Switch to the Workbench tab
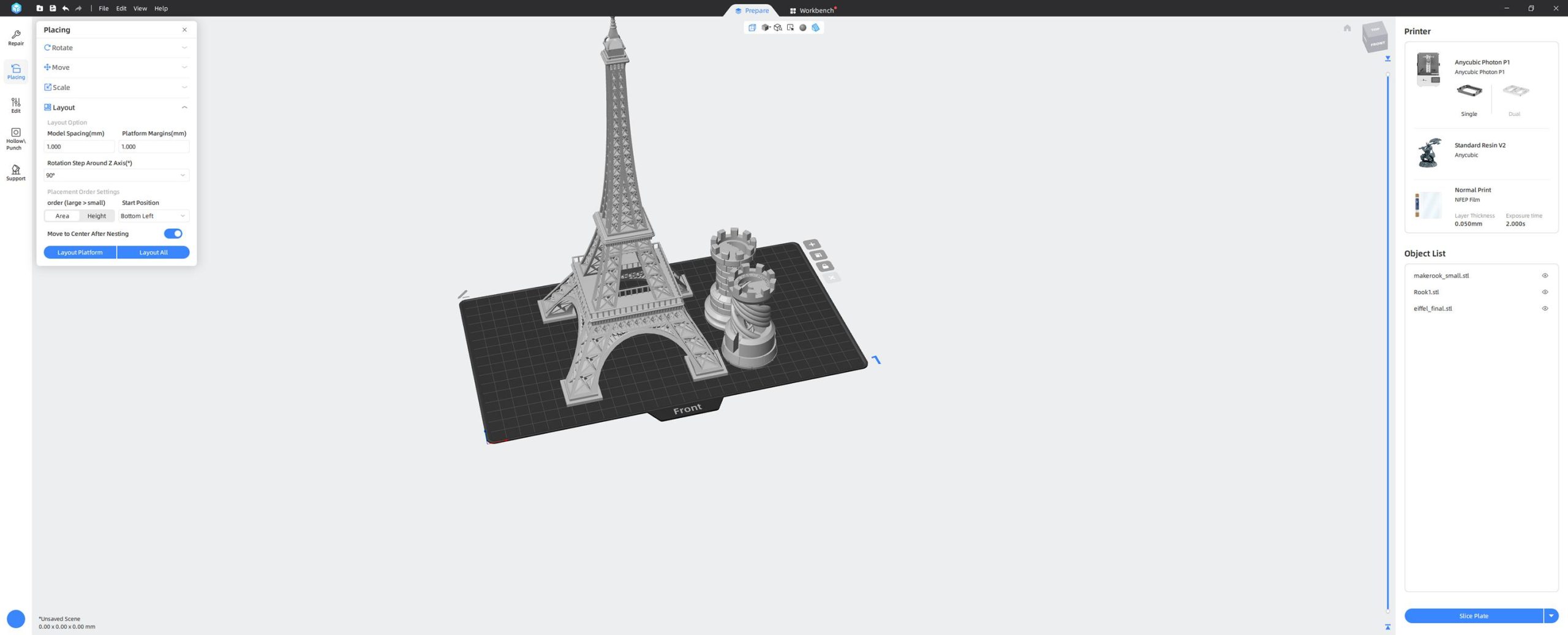 coord(812,10)
